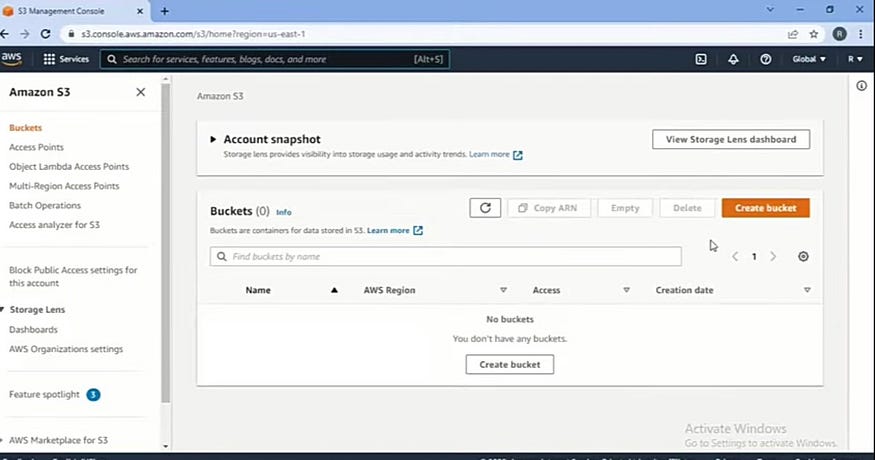Click external link icon beside Buckets Learn more

[418, 231]
